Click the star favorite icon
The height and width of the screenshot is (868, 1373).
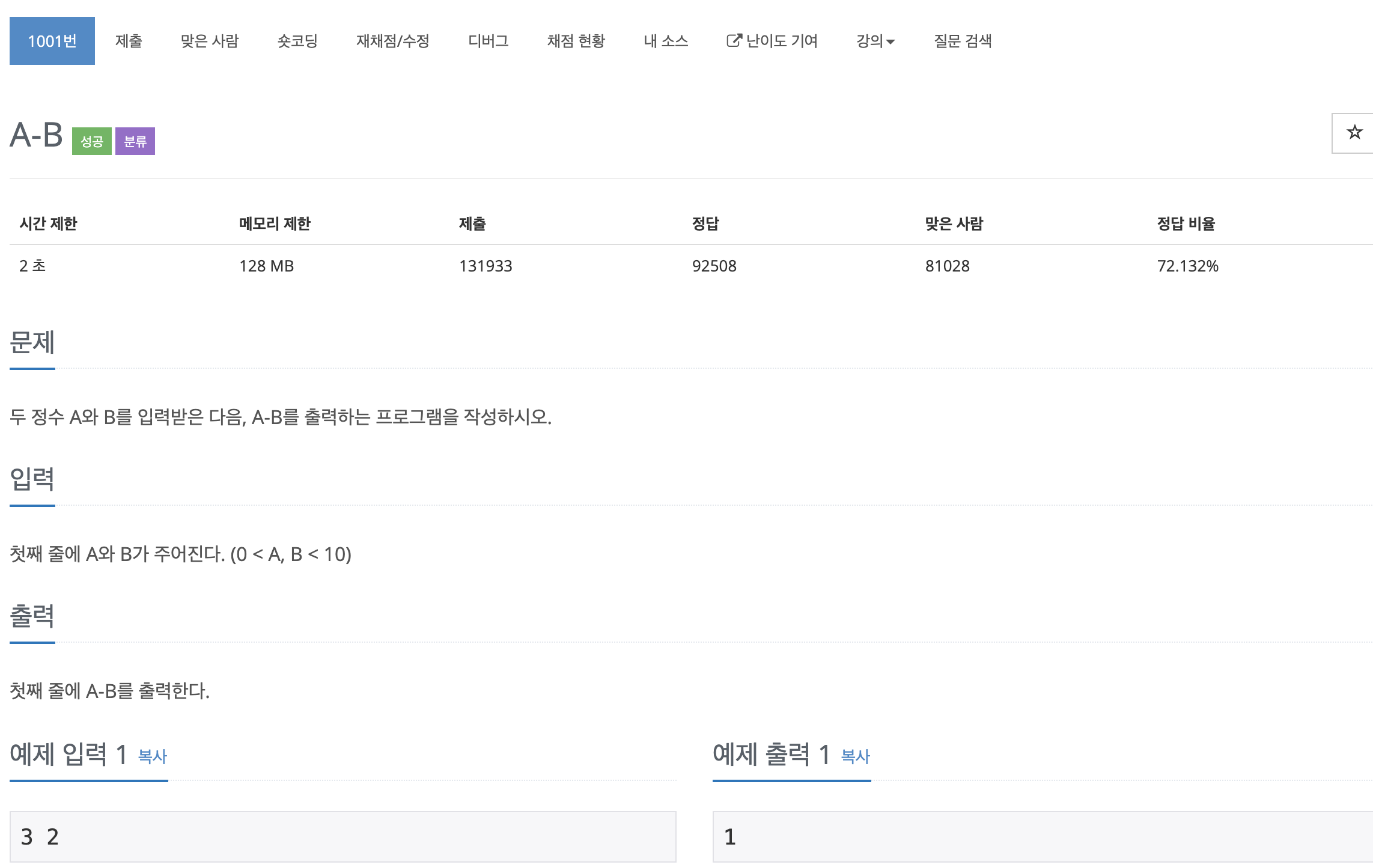tap(1354, 133)
